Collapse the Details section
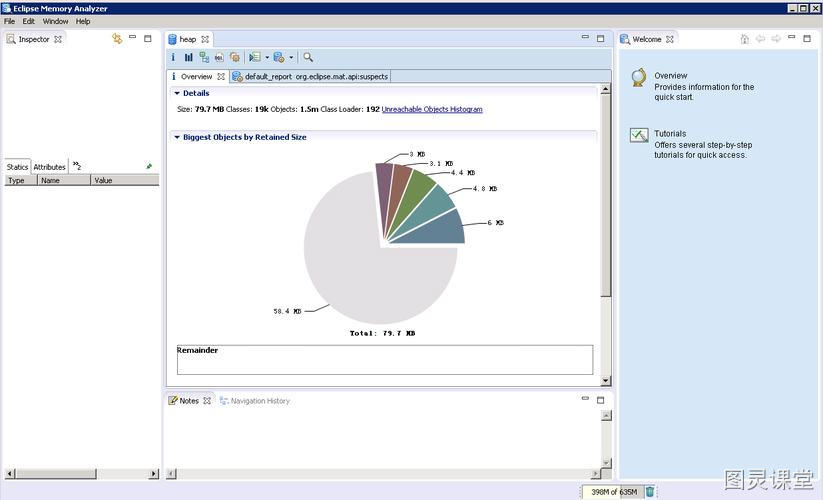This screenshot has height=500, width=823. [x=177, y=93]
